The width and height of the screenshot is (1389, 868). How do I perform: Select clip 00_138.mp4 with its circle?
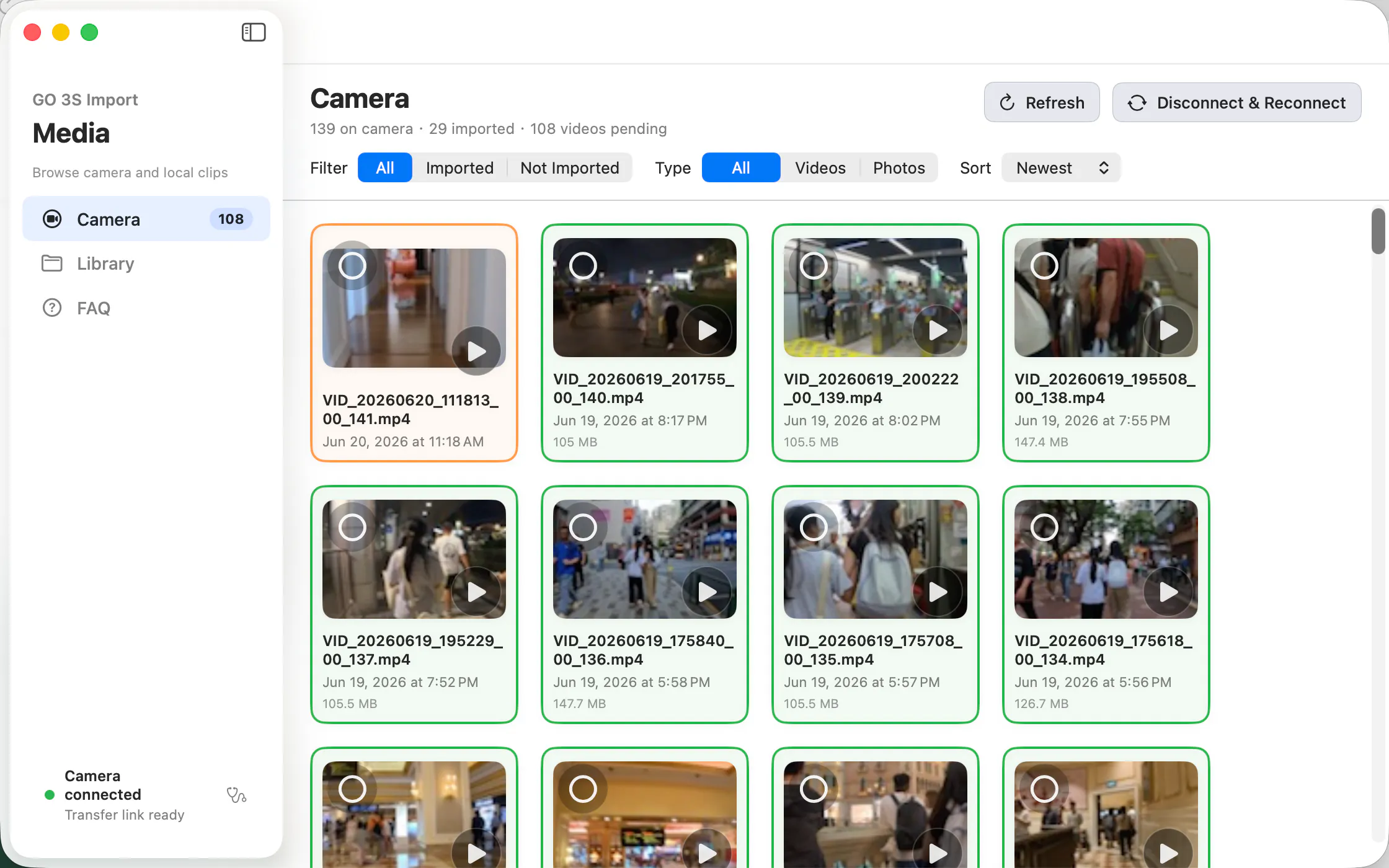pyautogui.click(x=1044, y=266)
